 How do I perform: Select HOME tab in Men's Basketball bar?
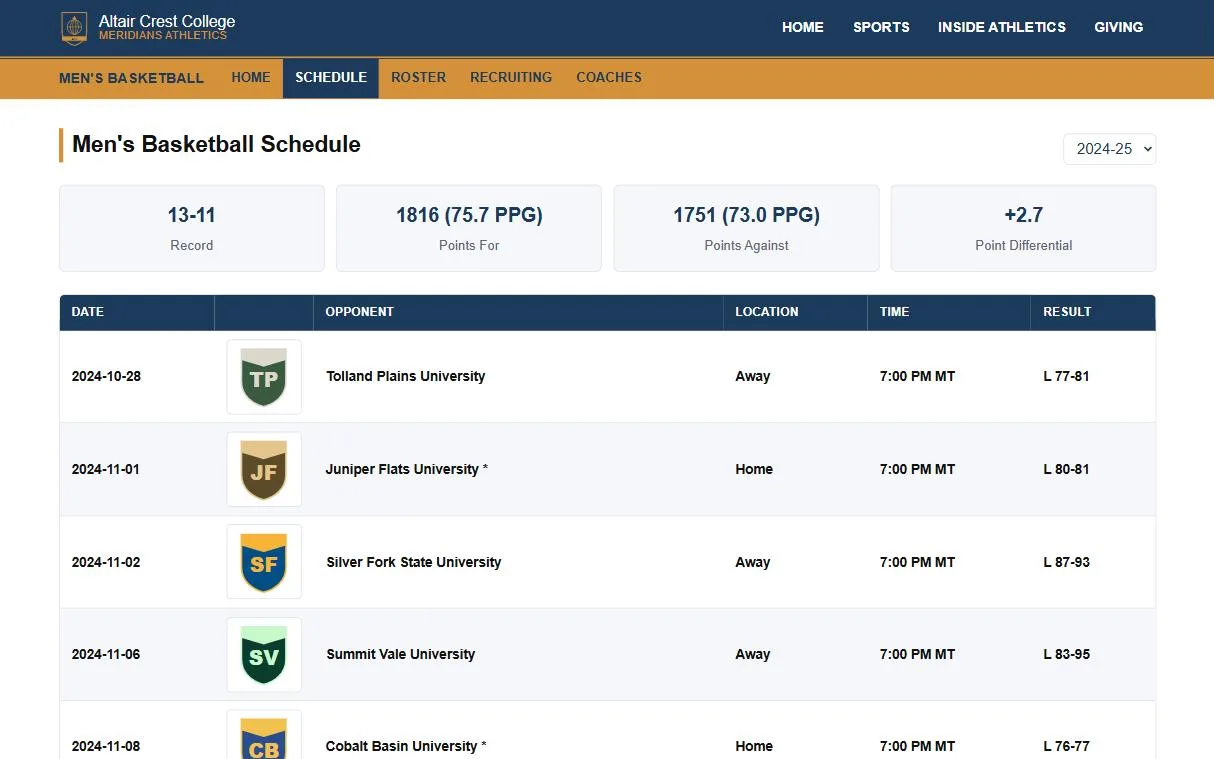(251, 77)
